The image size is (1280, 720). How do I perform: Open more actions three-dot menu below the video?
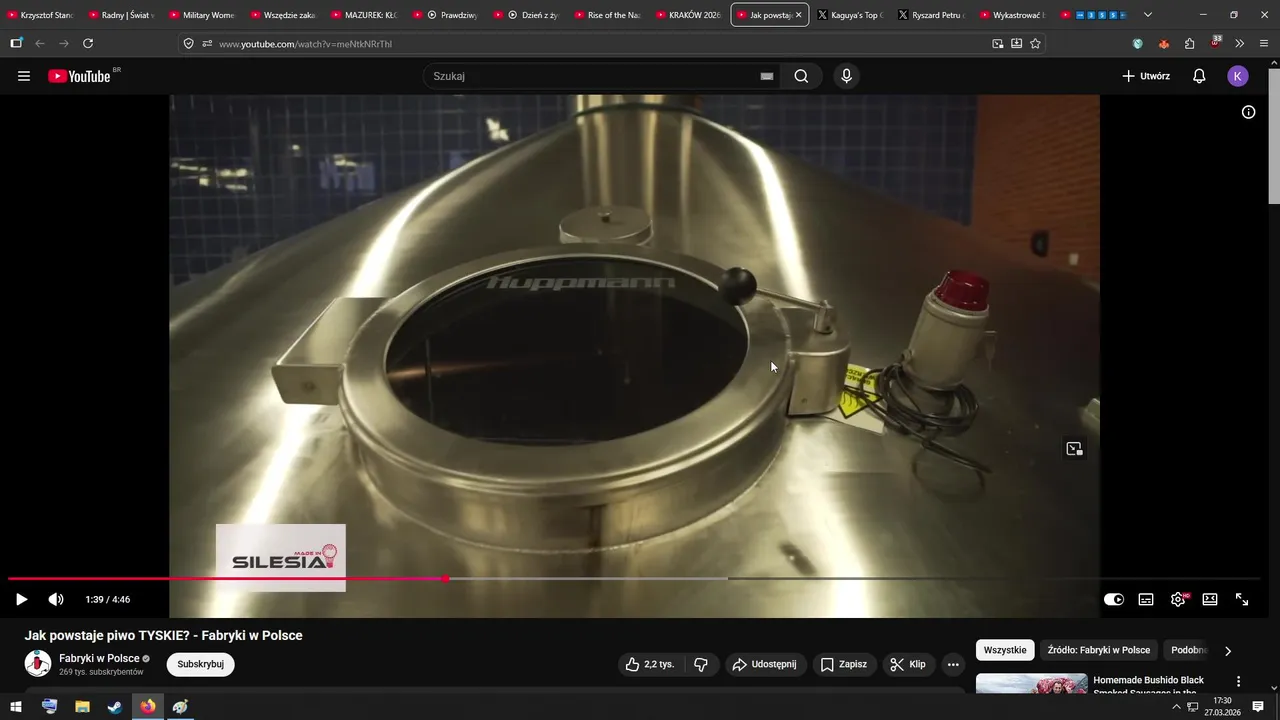(x=953, y=664)
